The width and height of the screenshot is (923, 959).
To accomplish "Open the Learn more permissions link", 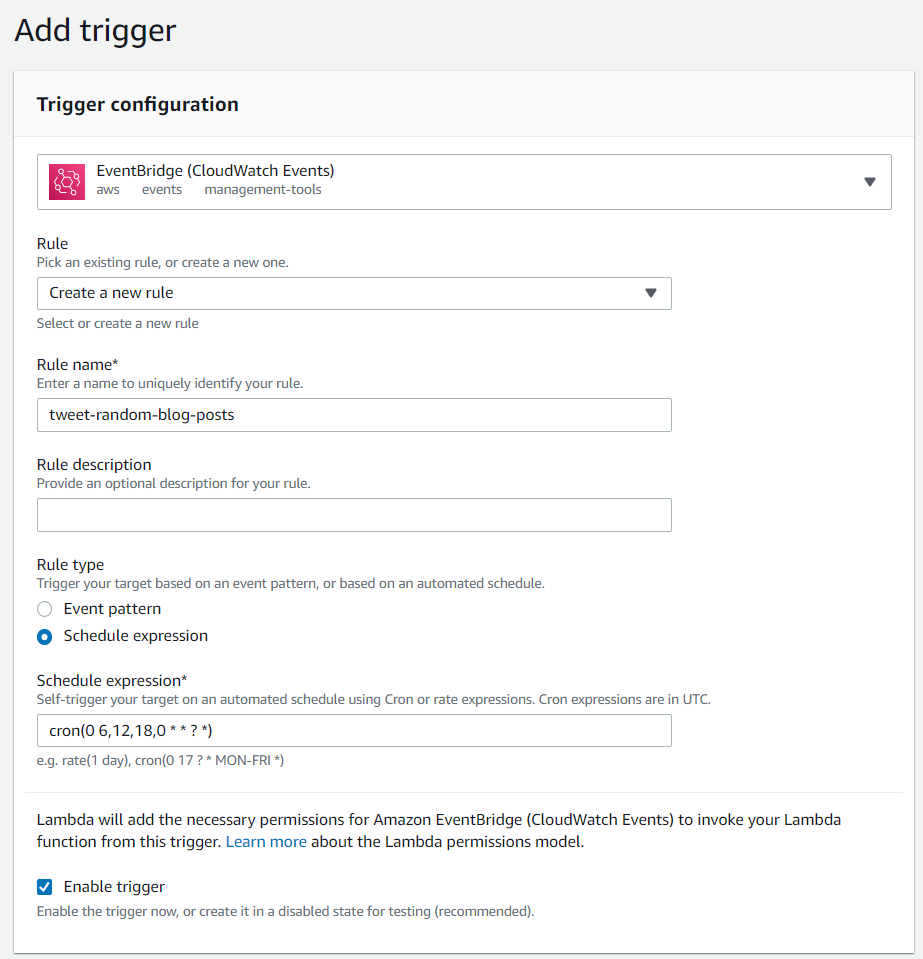I will click(266, 842).
